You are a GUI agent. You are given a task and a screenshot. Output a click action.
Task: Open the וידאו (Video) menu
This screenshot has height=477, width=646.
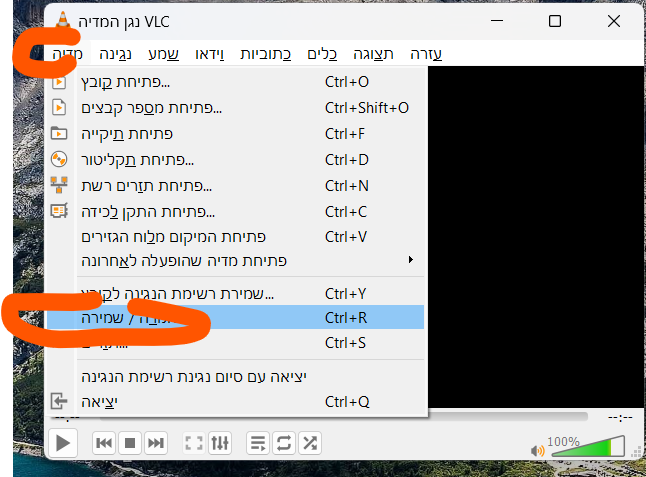coord(210,54)
